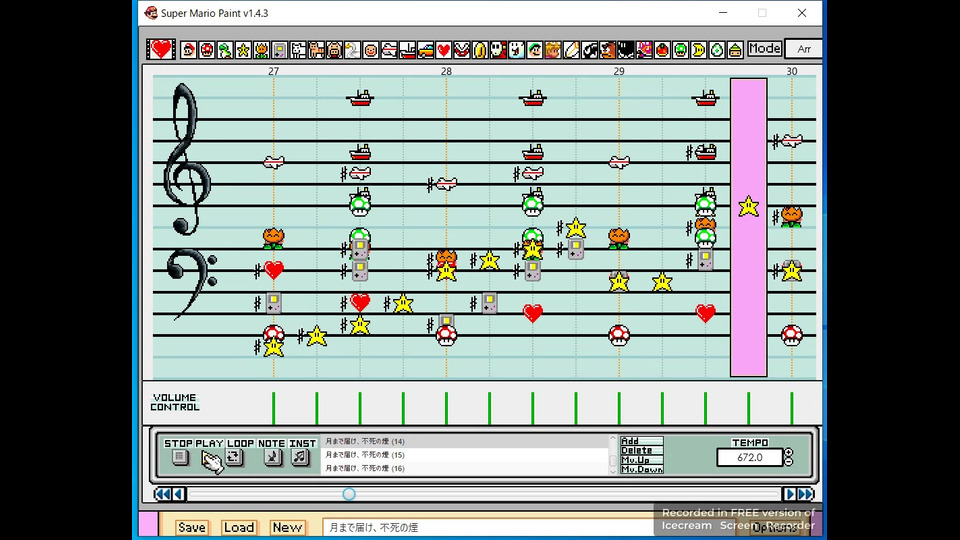Select the Boo ghost instrument
960x540 pixels.
[517, 50]
